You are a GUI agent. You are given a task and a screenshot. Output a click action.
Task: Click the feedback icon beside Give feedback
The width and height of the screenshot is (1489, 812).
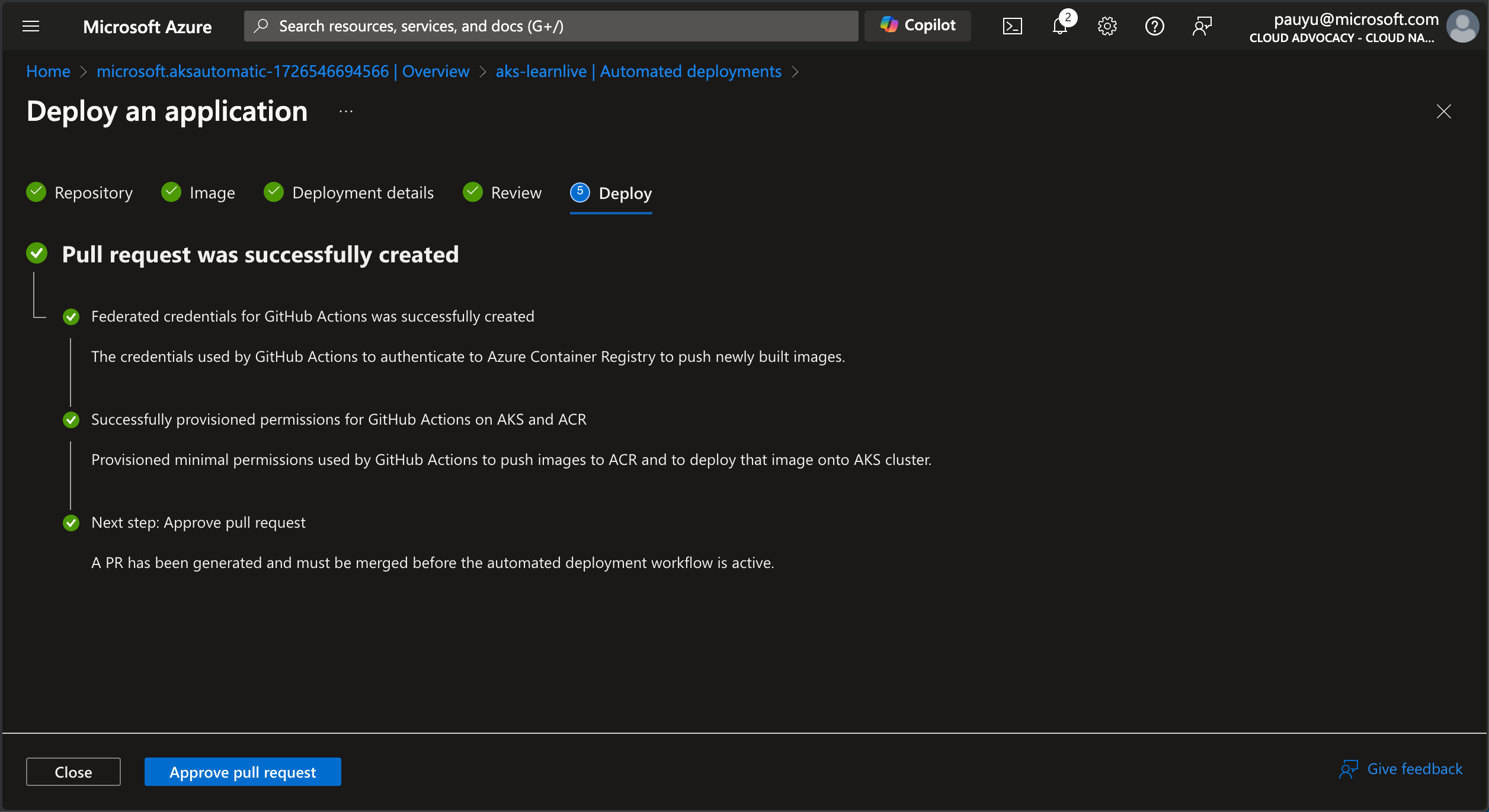[x=1349, y=769]
